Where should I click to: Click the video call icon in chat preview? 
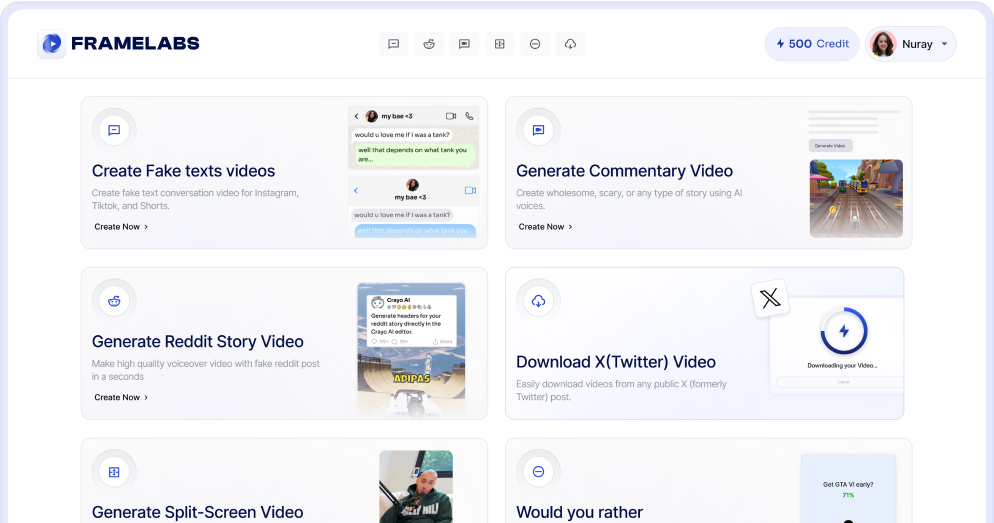click(x=451, y=116)
